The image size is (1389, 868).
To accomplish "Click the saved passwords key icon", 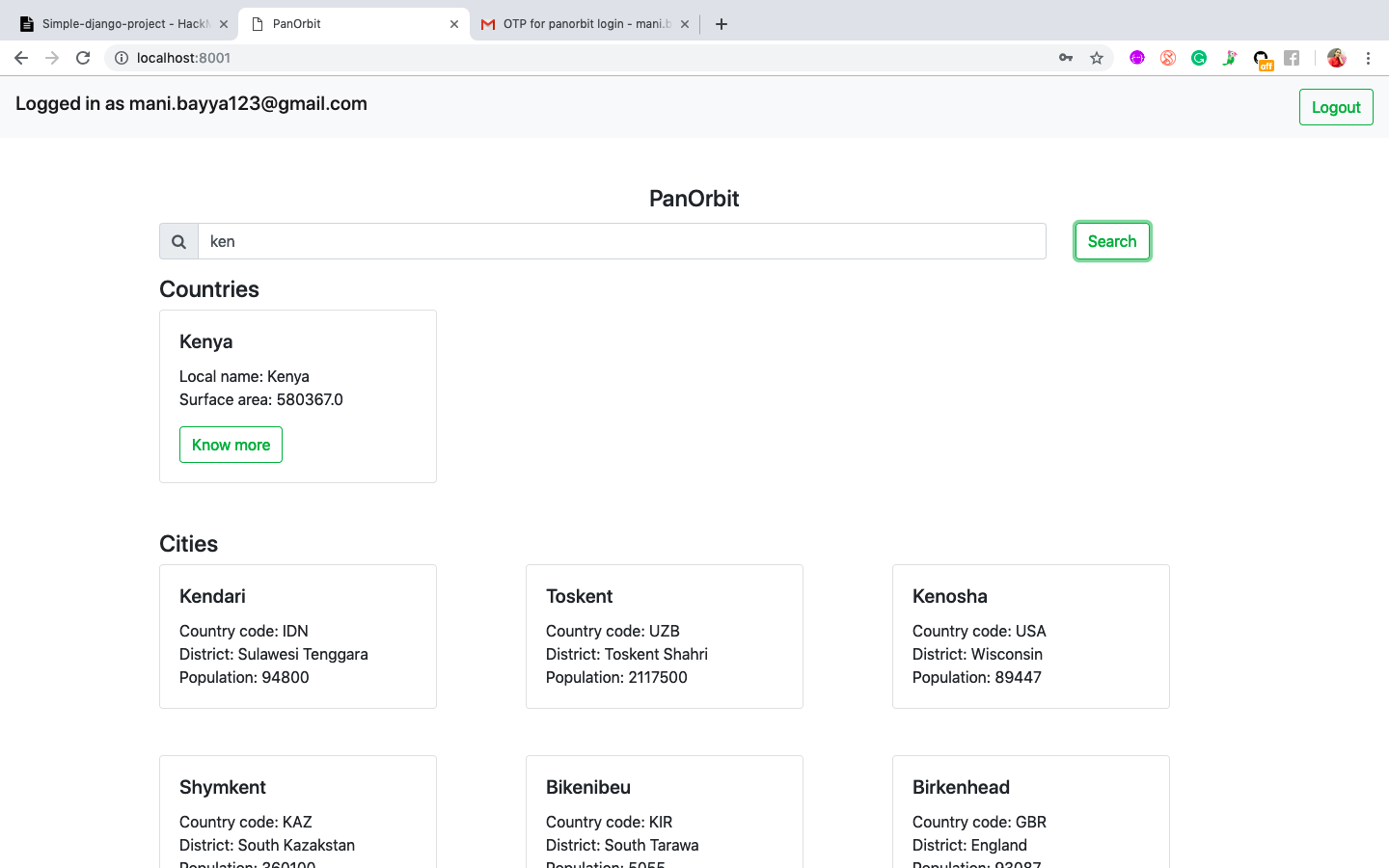I will 1066,58.
